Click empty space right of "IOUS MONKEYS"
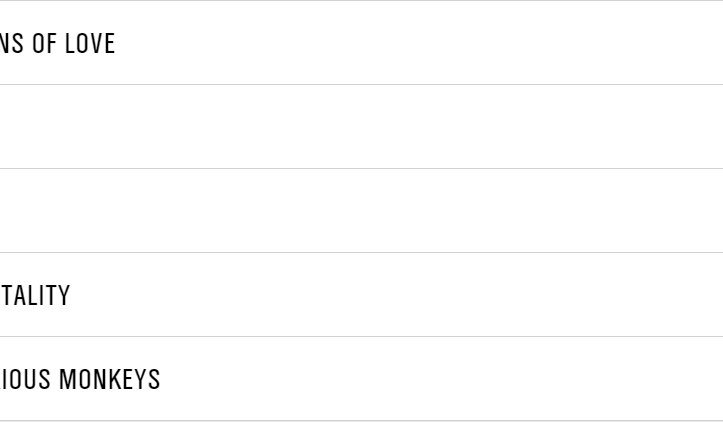 click(x=440, y=380)
